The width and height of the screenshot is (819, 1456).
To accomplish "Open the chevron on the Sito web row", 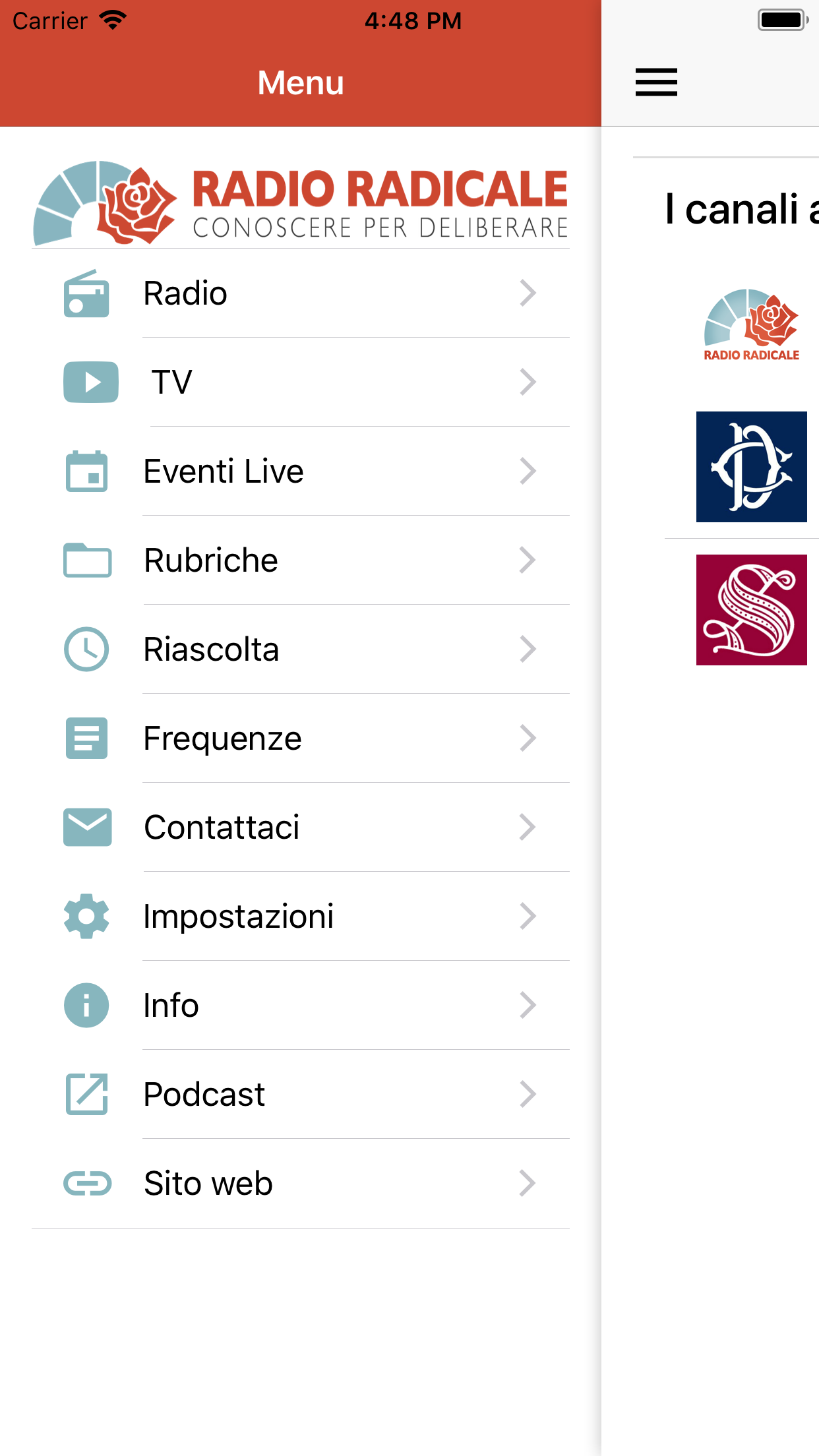I will 528,1184.
